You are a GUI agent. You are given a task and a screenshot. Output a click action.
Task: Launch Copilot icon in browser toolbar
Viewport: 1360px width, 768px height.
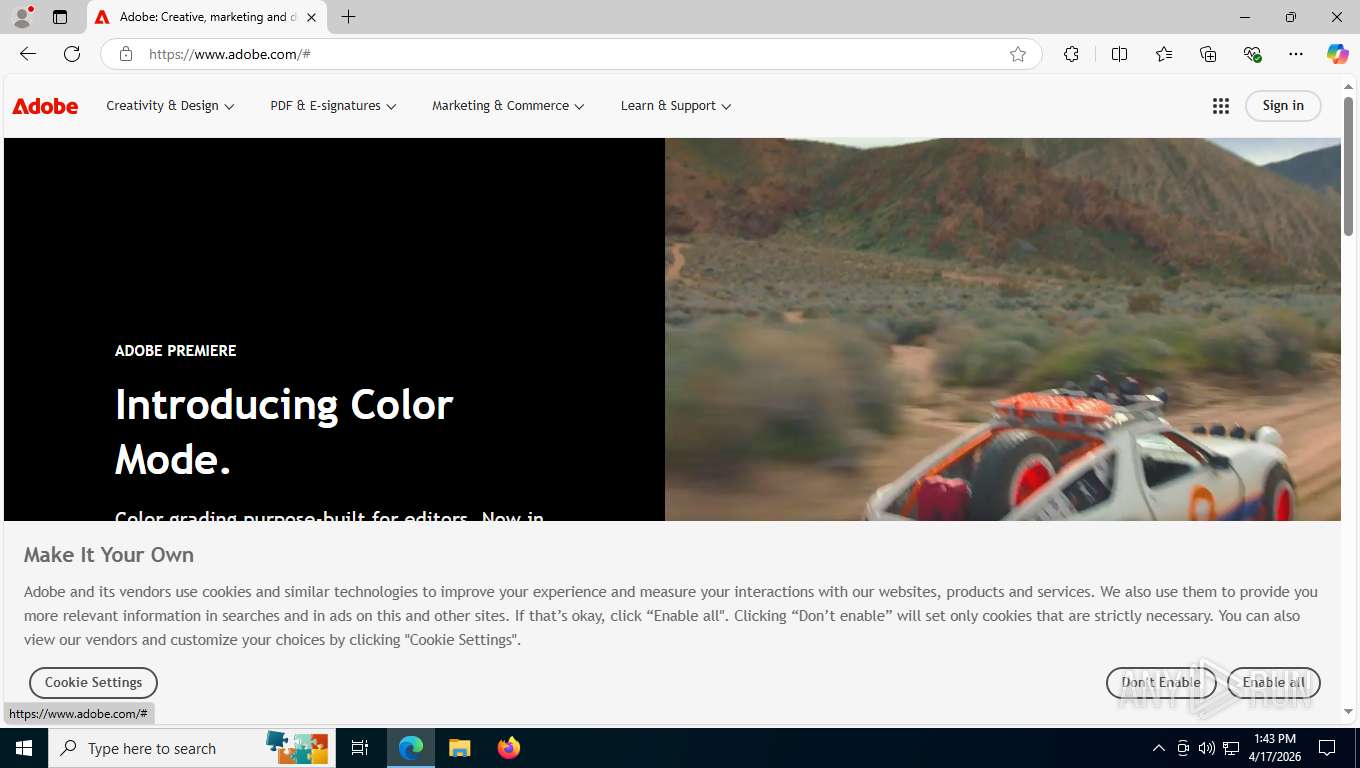click(x=1337, y=54)
